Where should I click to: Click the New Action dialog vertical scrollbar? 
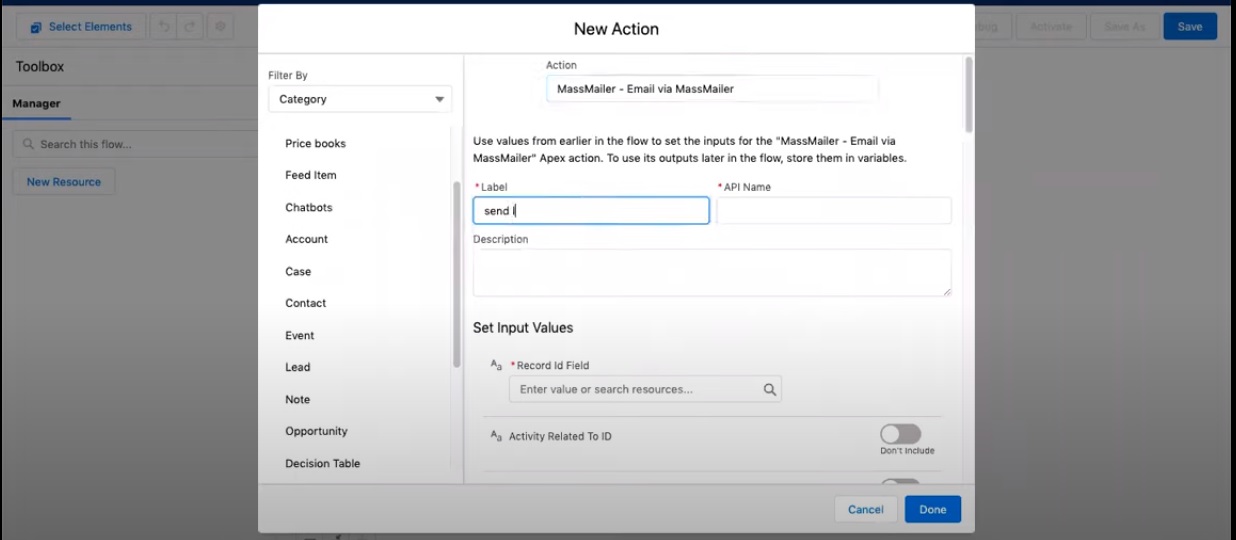(968, 95)
